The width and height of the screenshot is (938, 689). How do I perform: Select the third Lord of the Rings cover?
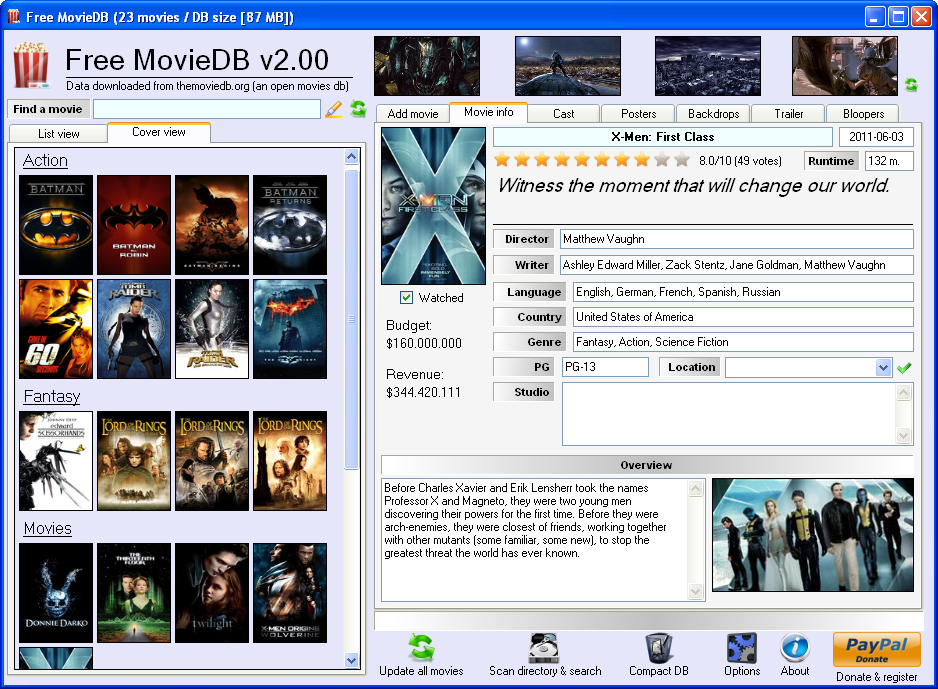click(x=290, y=461)
